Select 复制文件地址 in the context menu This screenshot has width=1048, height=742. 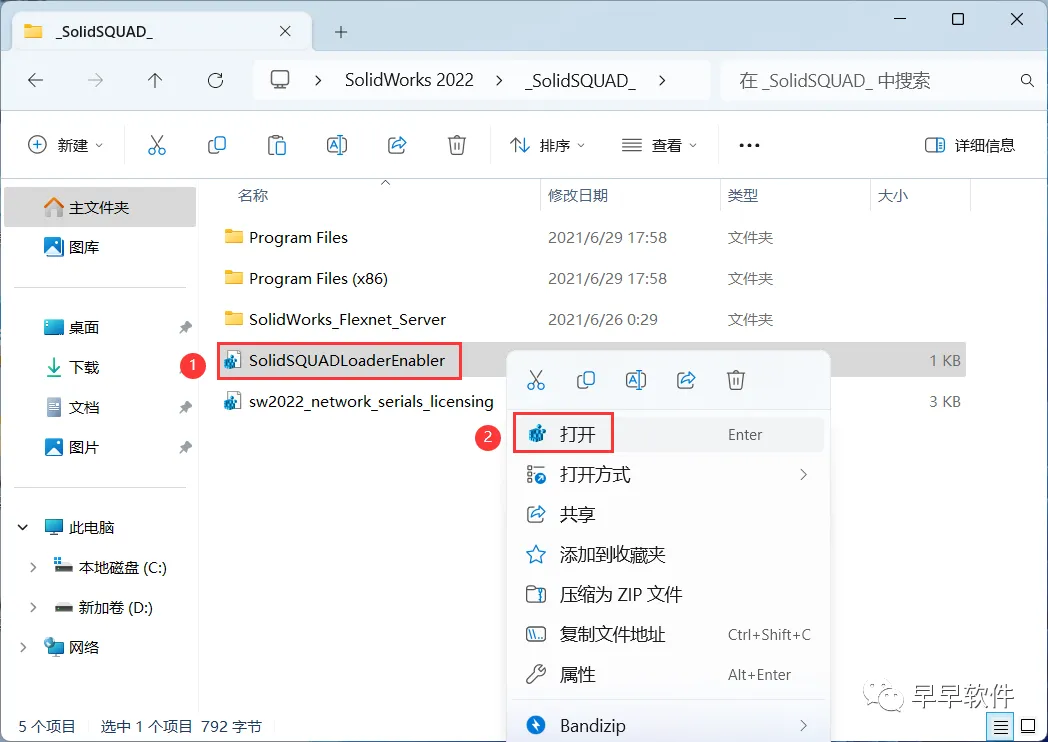(x=668, y=635)
